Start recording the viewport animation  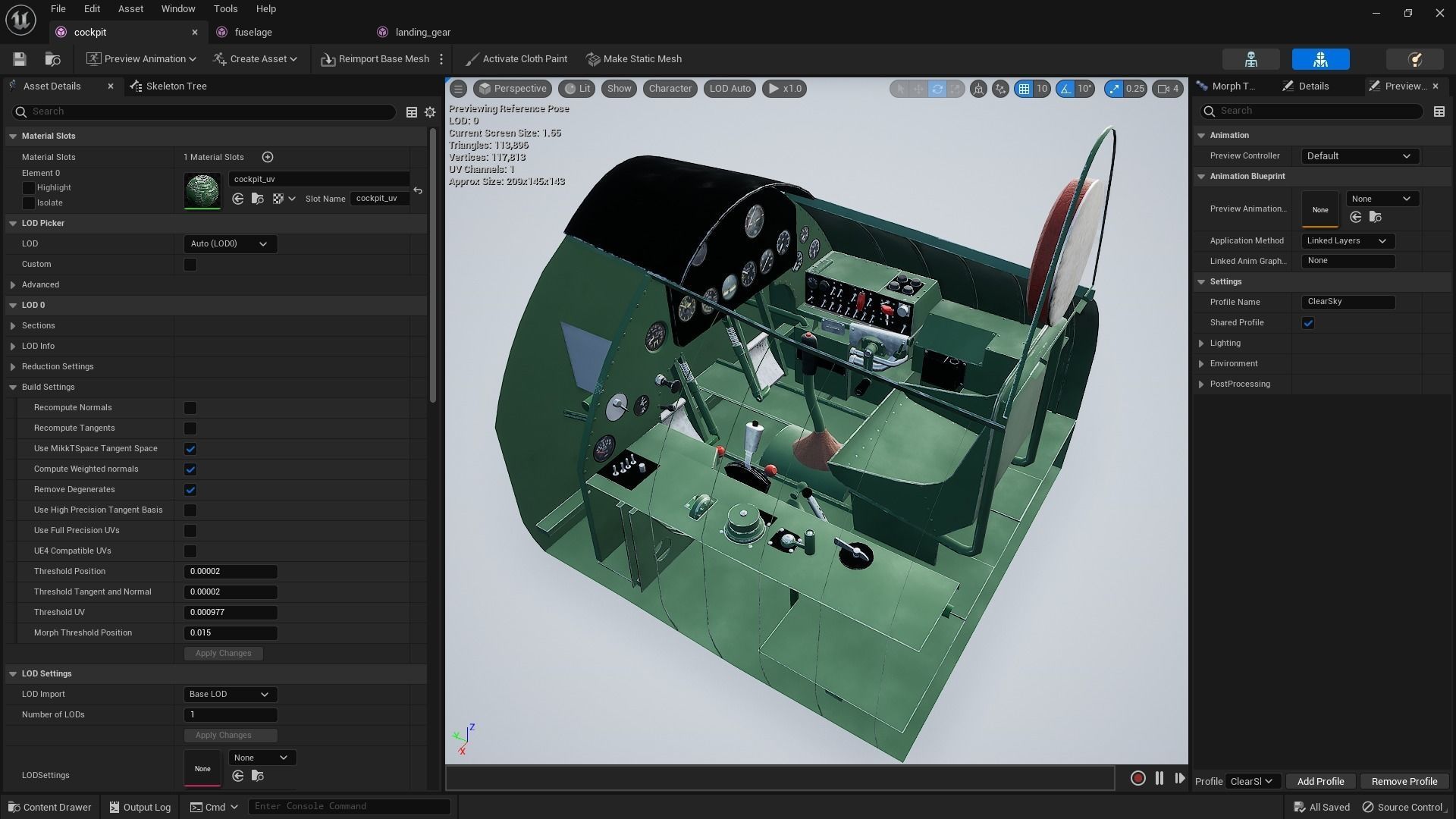1137,778
